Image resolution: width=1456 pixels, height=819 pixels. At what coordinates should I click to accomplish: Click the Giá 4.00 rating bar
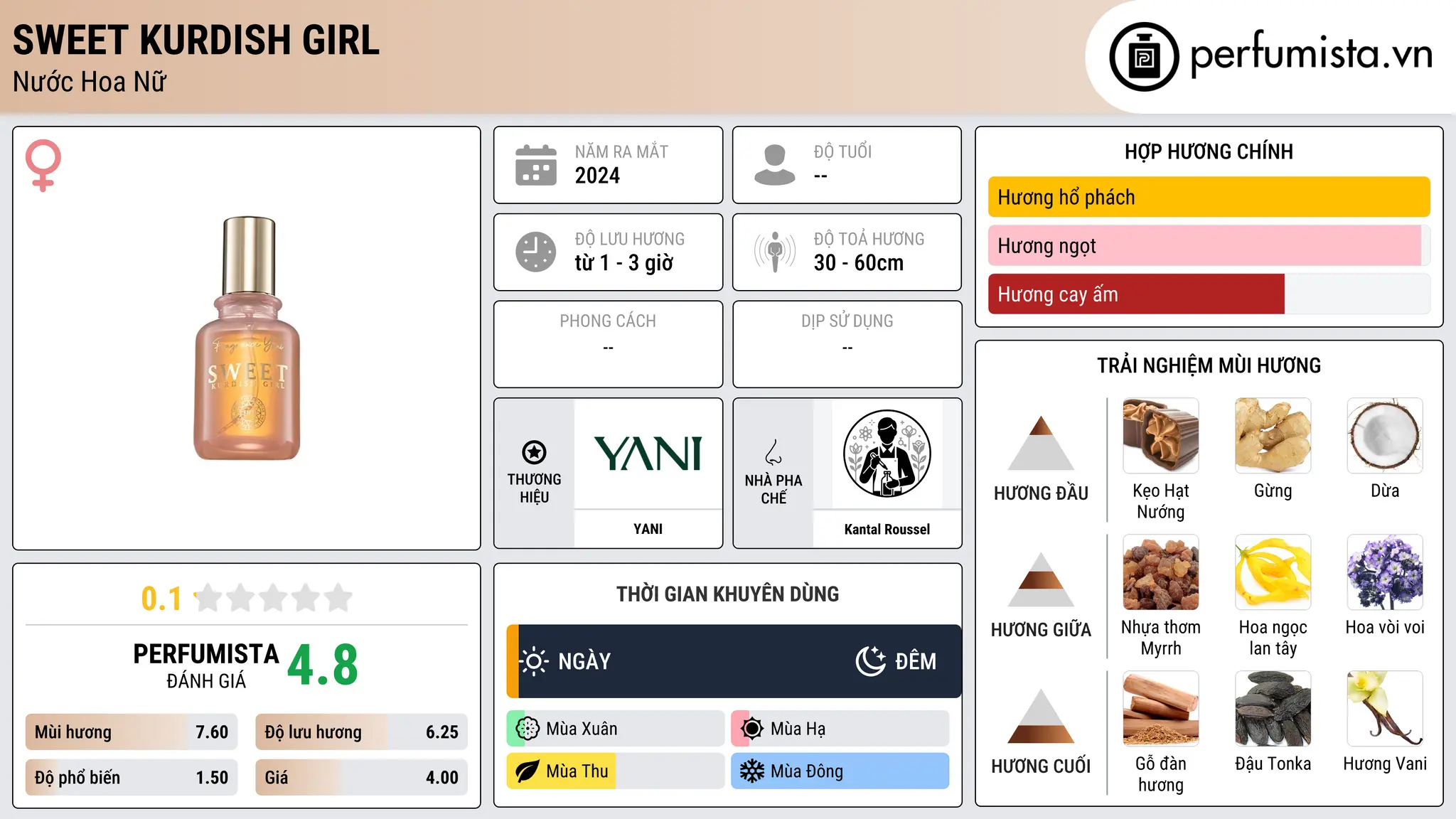point(361,778)
